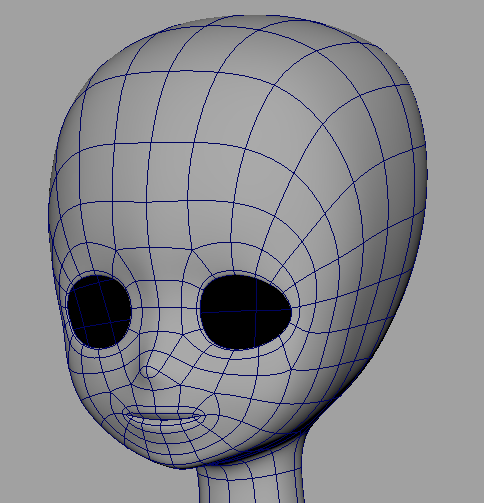
Task: Click the smaller black eye socket opening
Action: 99,312
